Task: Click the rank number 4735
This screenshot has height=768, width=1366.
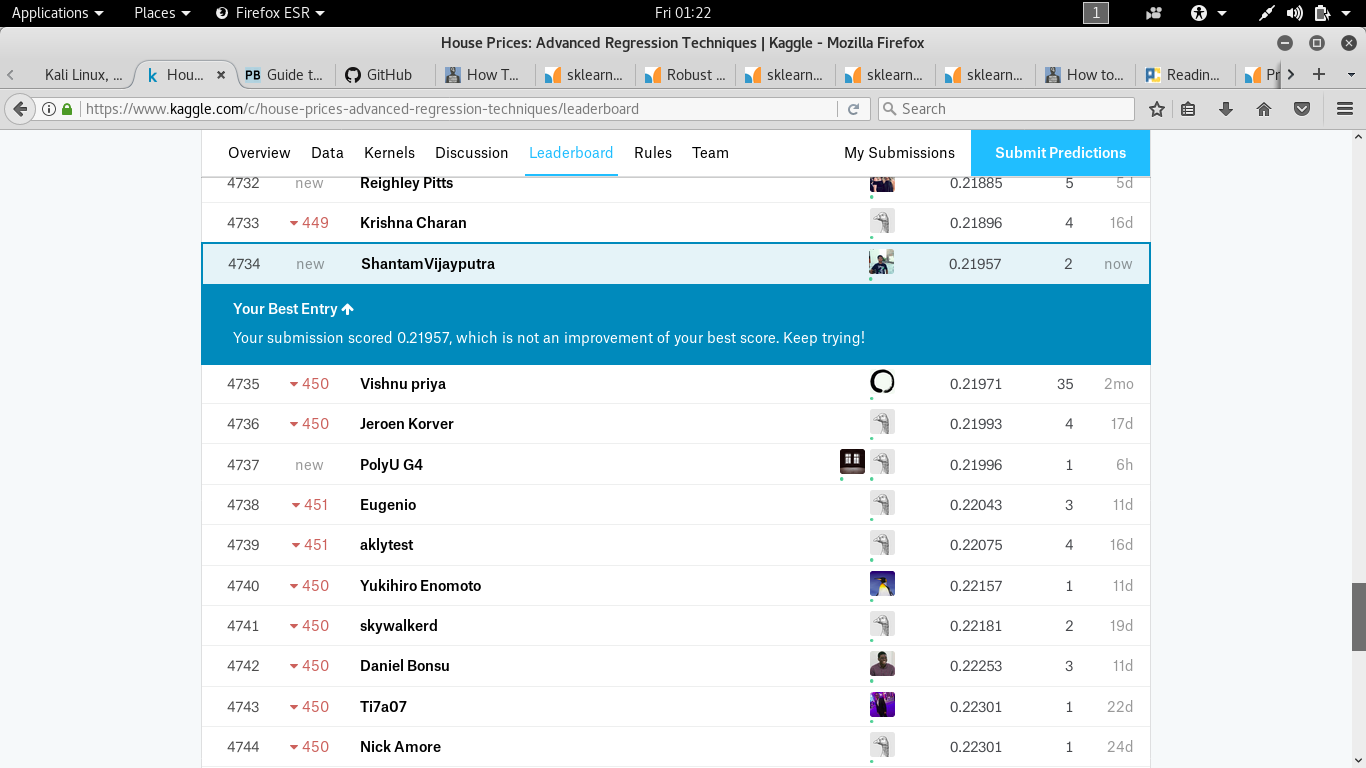Action: pos(243,384)
